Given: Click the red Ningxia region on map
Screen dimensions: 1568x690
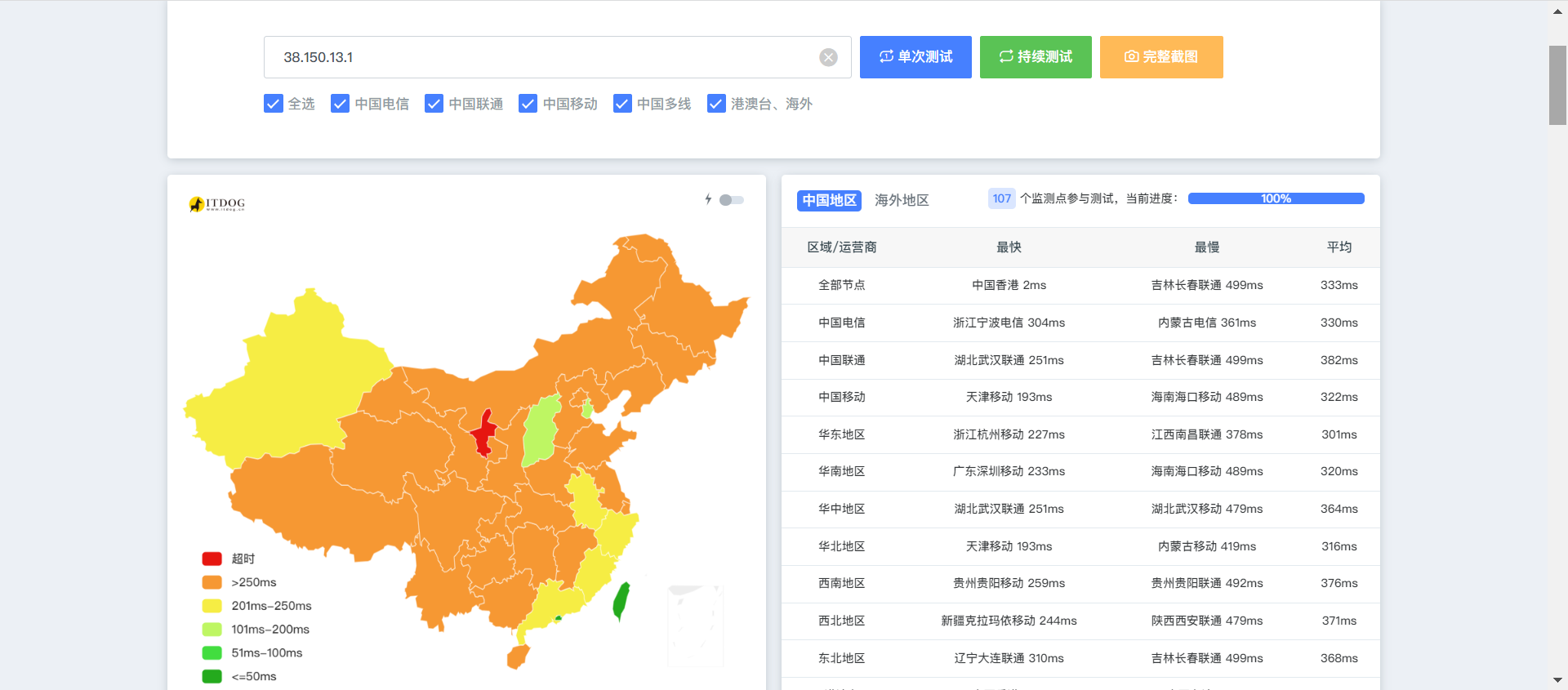Looking at the screenshot, I should [484, 433].
